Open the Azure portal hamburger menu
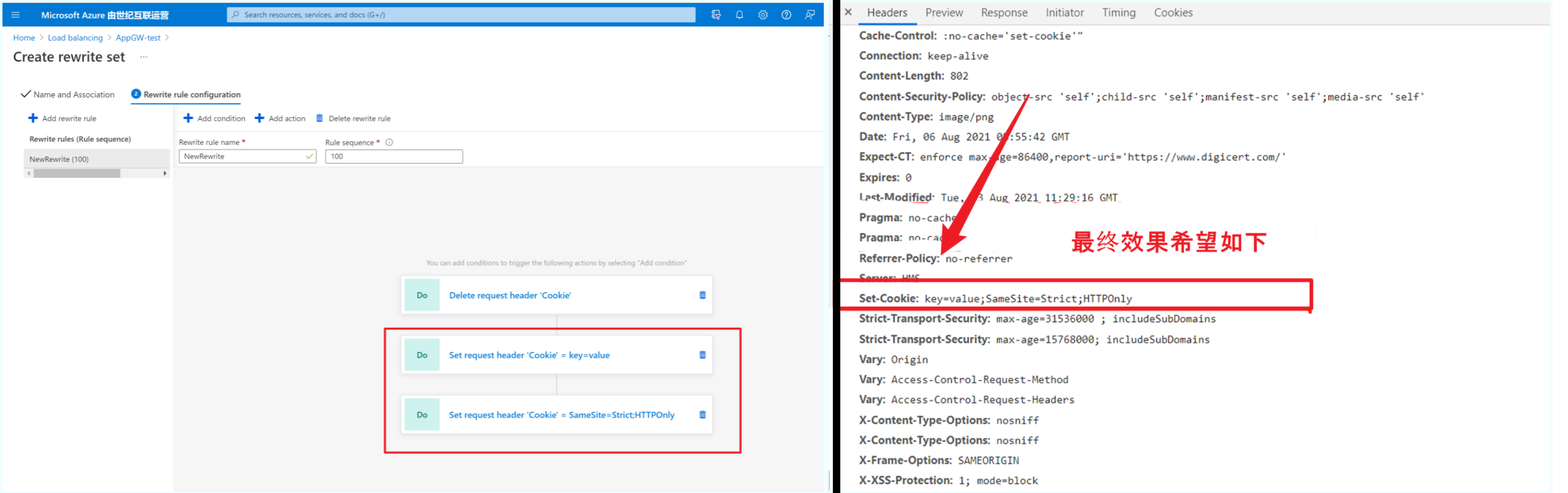This screenshot has width=1568, height=493. [15, 15]
